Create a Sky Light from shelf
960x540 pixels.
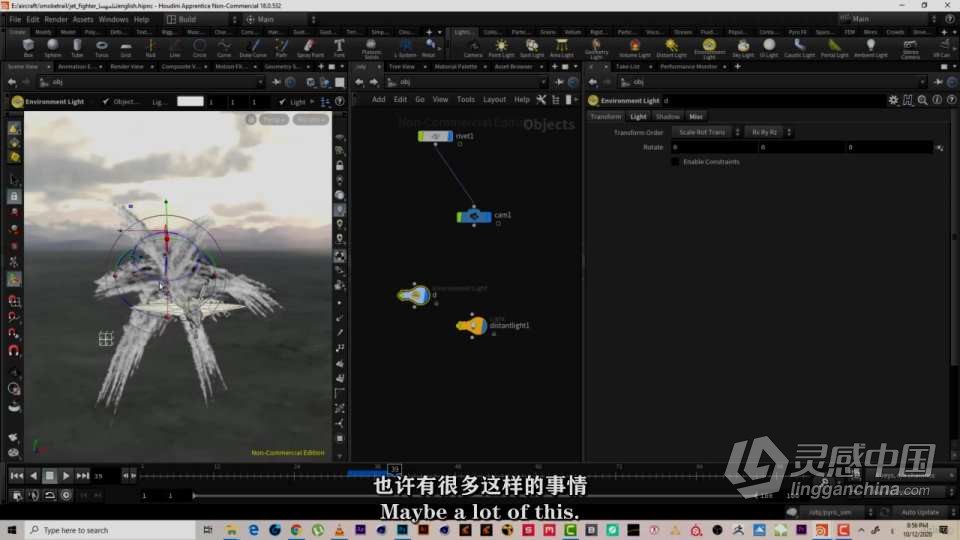tap(743, 47)
